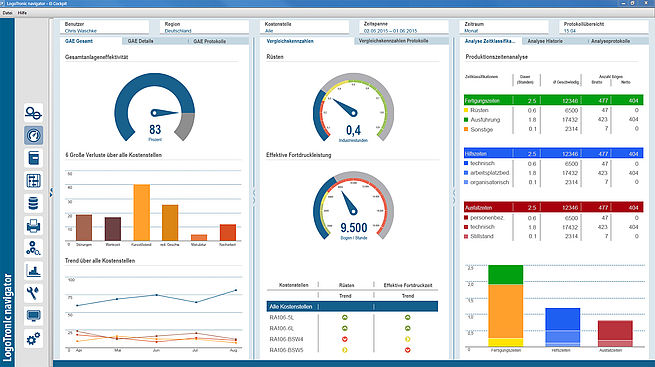
Task: Click the book icon in sidebar
Action: pos(33,158)
